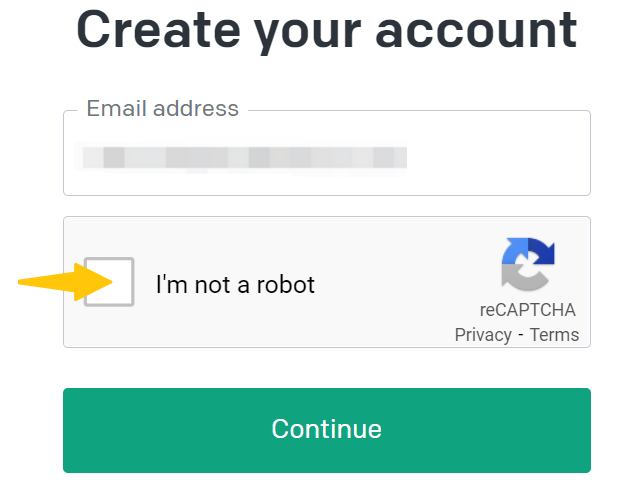Click the light blue arrow of reCAPTCHA logo
This screenshot has width=641, height=480.
[x=515, y=251]
